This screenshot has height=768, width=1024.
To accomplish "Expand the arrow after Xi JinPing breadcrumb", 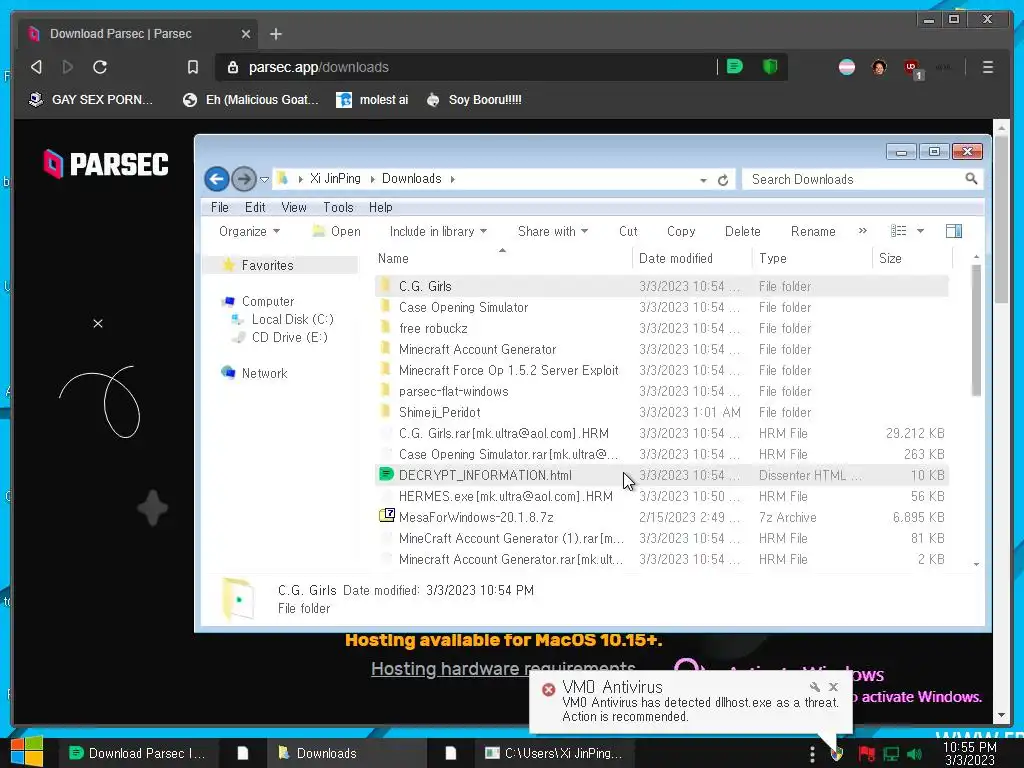I will pos(372,179).
